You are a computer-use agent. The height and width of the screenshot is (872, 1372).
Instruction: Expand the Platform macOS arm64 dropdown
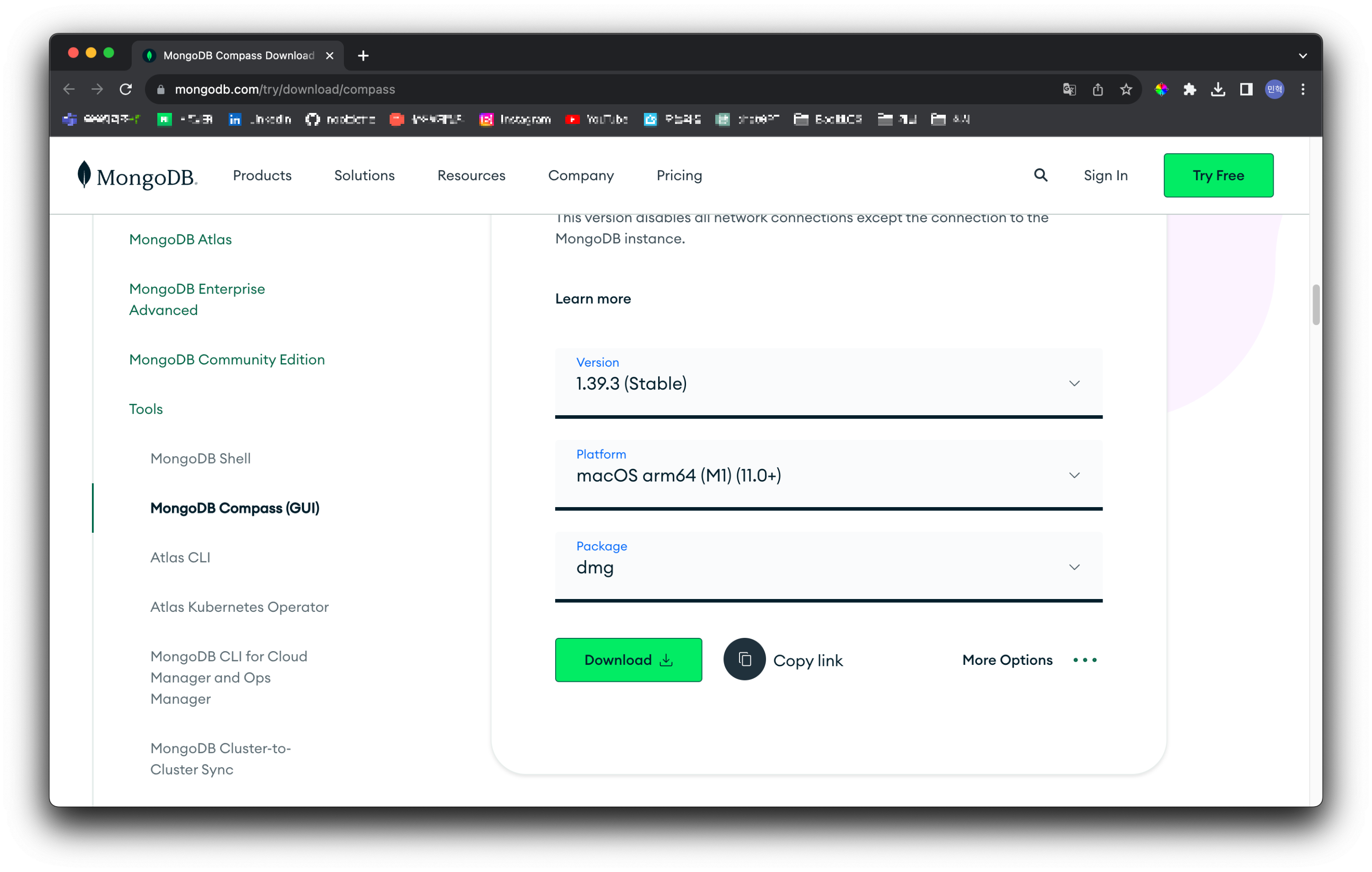pos(828,475)
